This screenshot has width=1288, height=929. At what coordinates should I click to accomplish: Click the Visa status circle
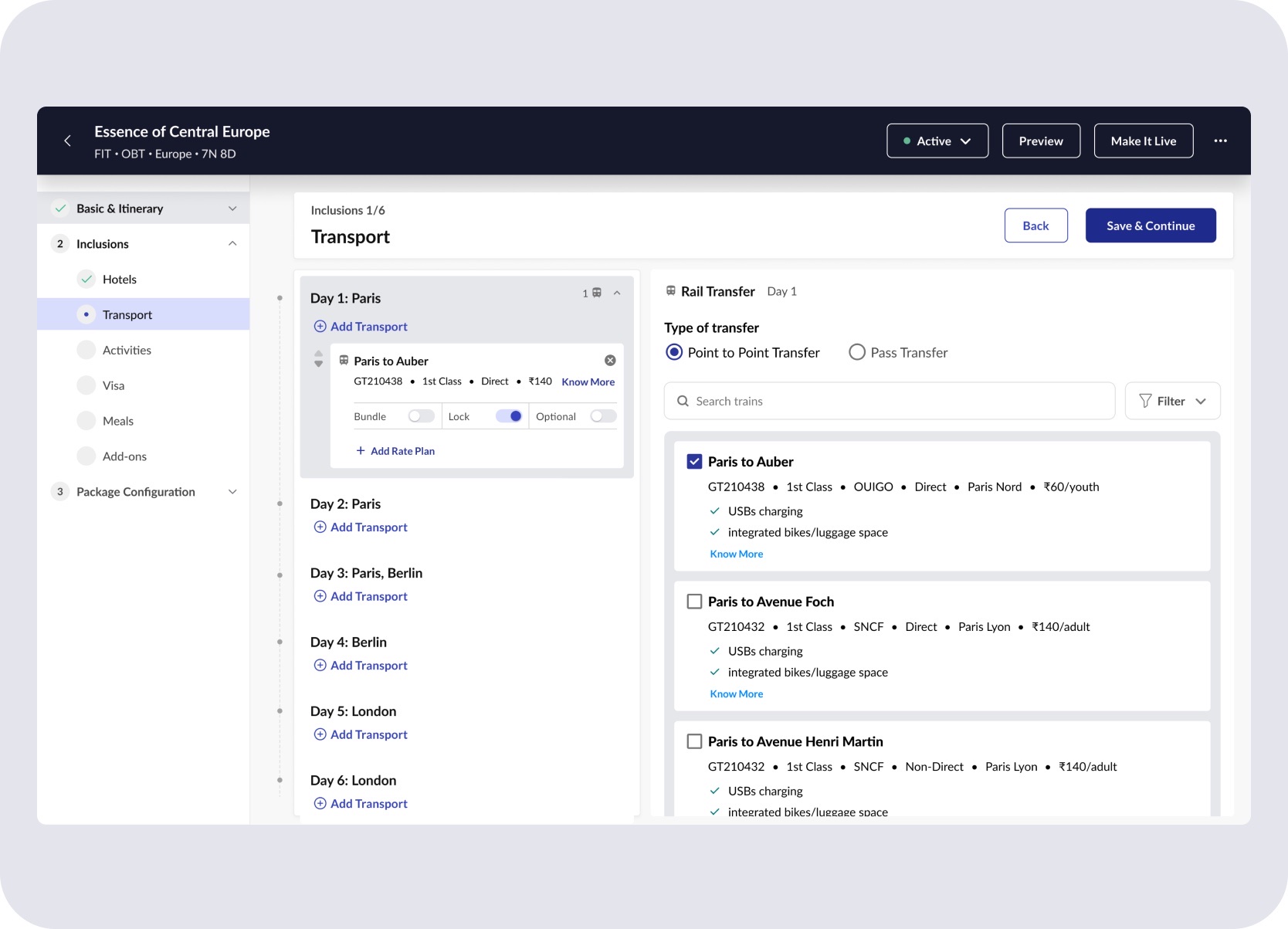click(86, 385)
